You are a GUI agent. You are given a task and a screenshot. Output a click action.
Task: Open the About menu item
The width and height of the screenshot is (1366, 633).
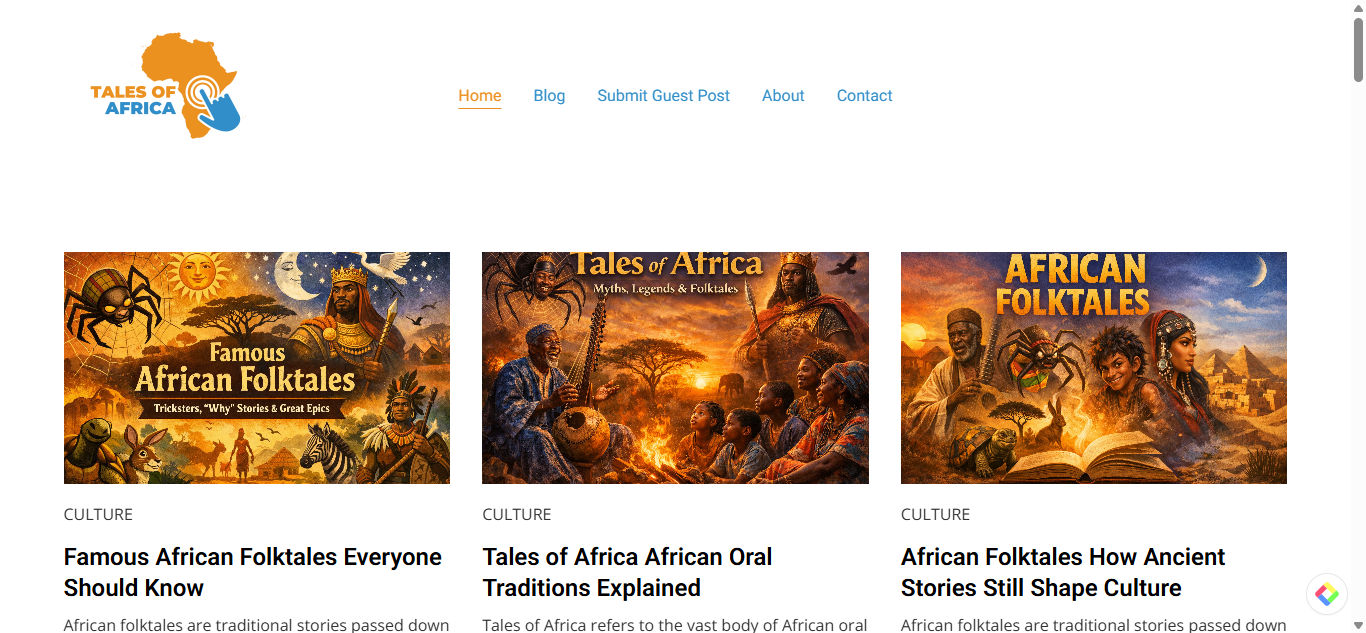[x=783, y=96]
